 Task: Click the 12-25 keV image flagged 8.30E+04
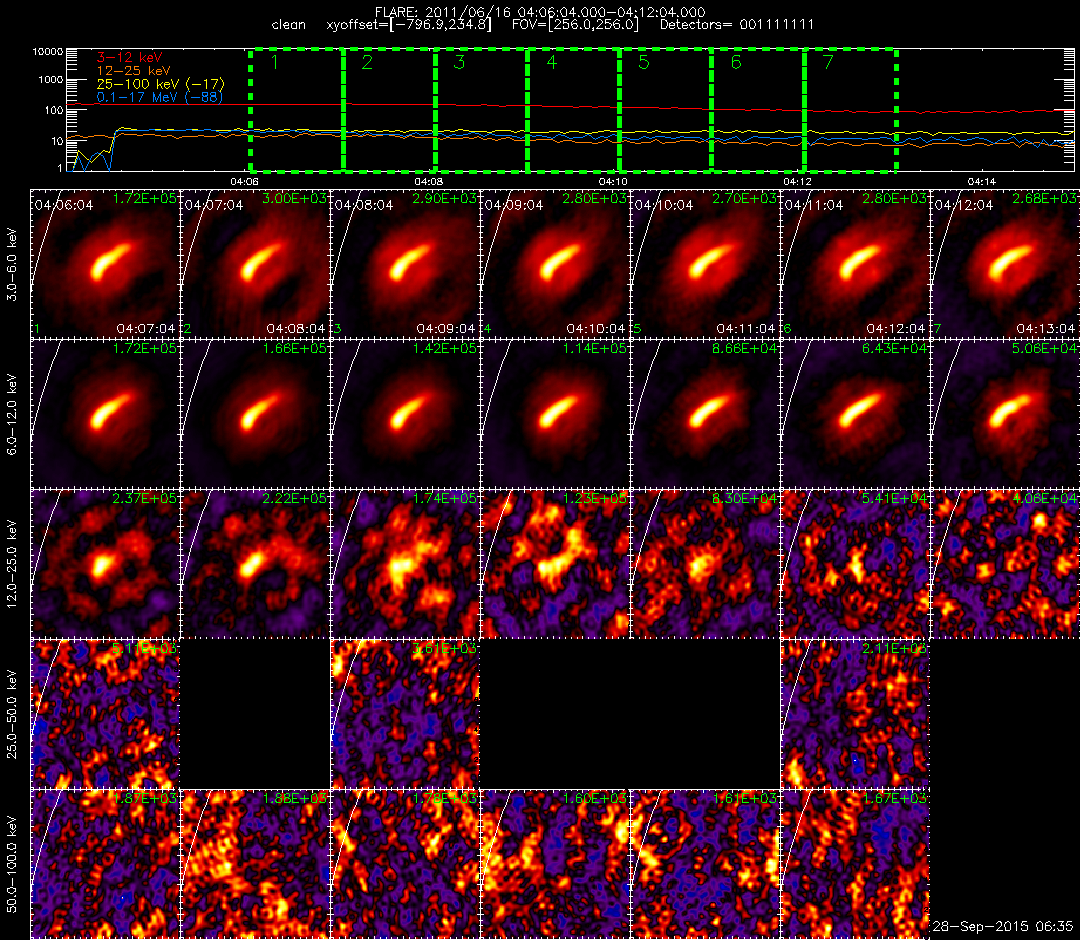point(705,564)
